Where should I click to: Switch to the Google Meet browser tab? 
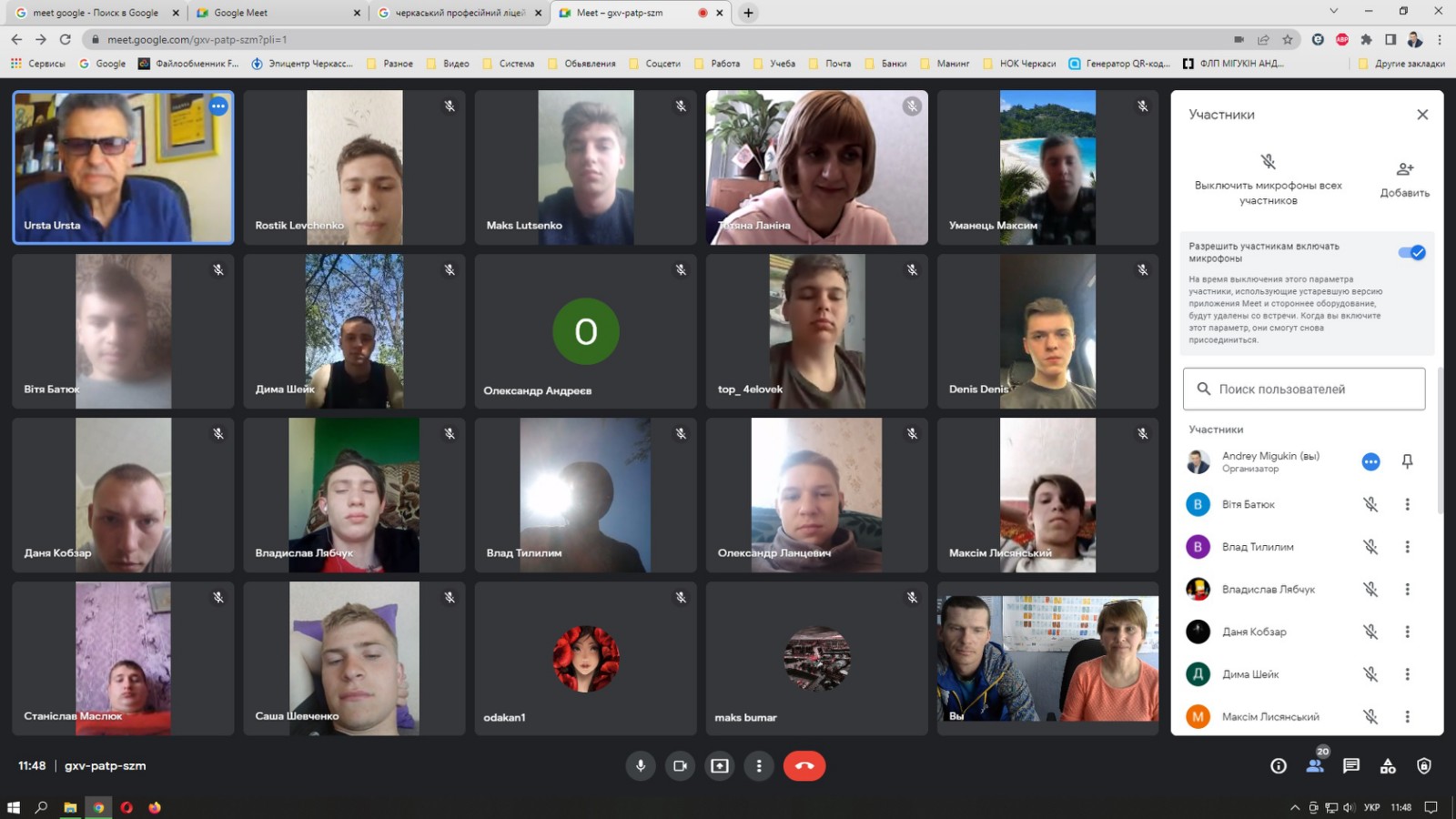click(273, 13)
